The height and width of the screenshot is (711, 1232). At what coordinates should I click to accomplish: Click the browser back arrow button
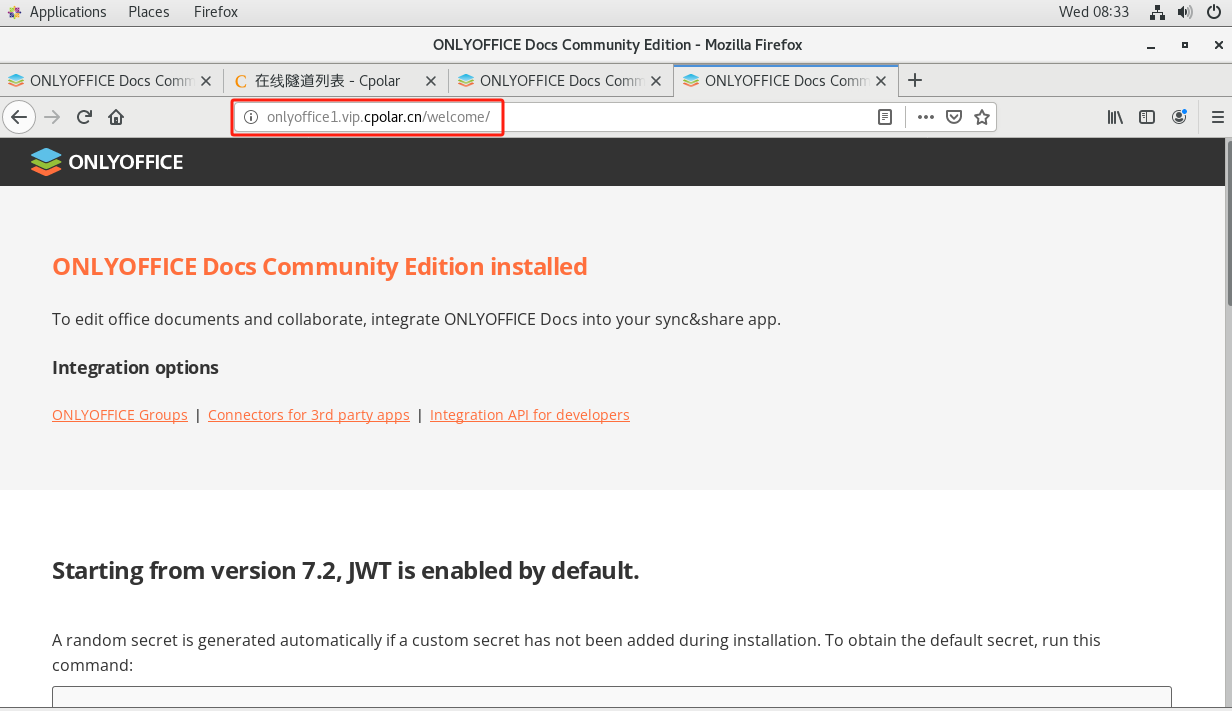19,117
